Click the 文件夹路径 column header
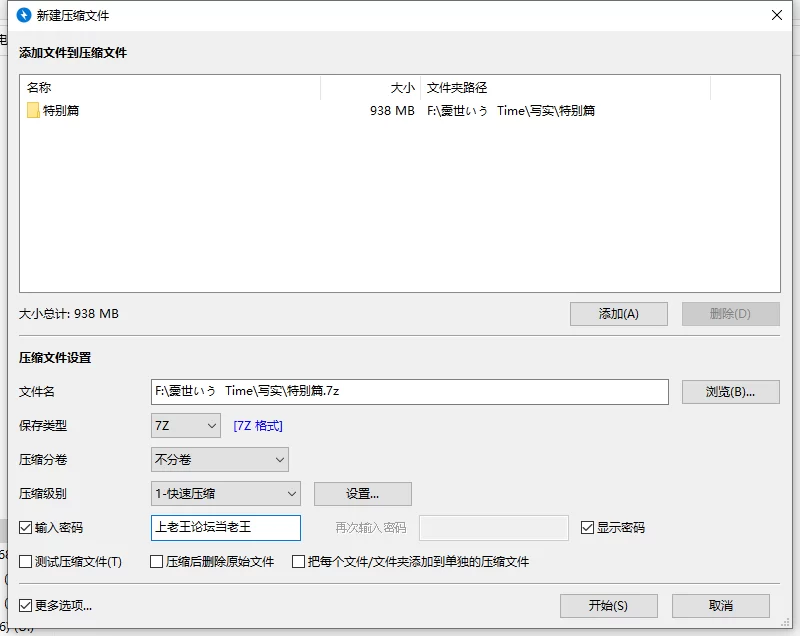Image resolution: width=800 pixels, height=636 pixels. click(565, 88)
